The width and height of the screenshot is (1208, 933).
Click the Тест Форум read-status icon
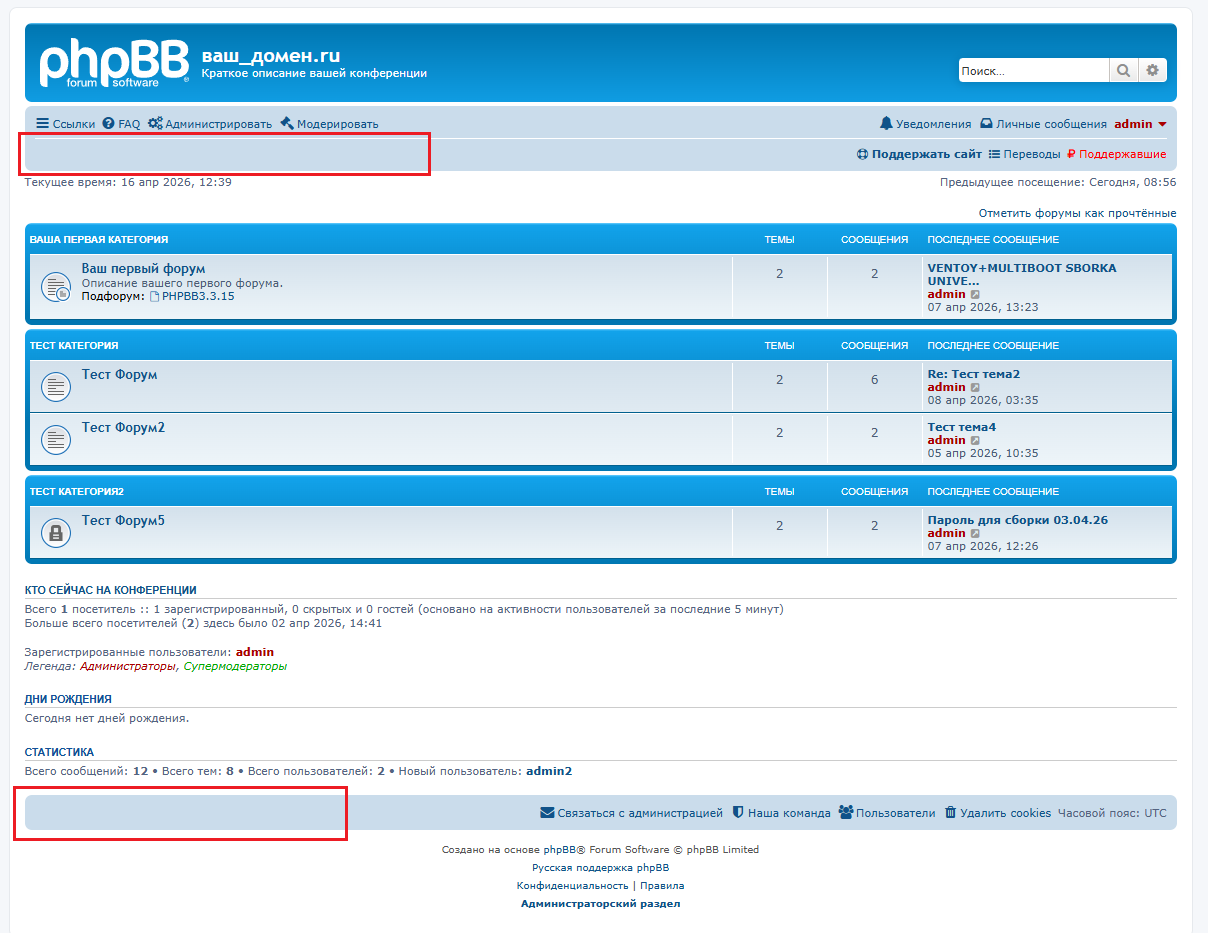pyautogui.click(x=56, y=386)
